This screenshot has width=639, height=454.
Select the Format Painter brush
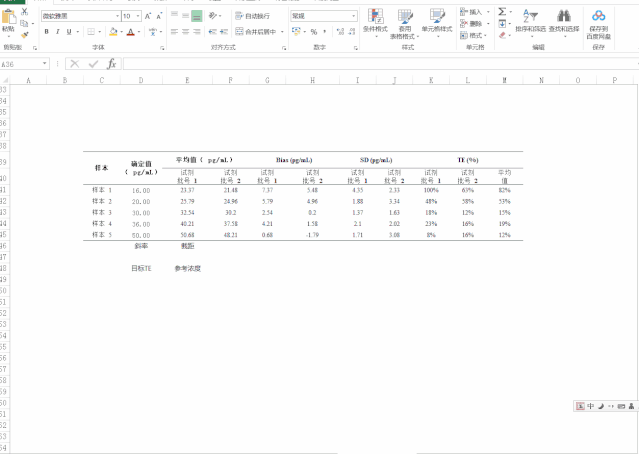pos(24,32)
